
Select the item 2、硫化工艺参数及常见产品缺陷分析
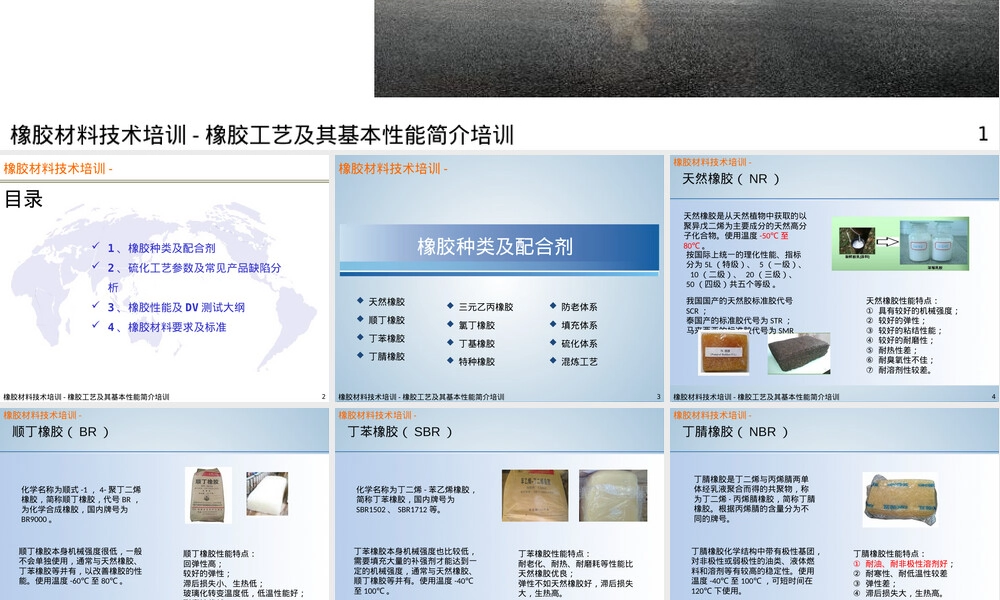point(195,277)
